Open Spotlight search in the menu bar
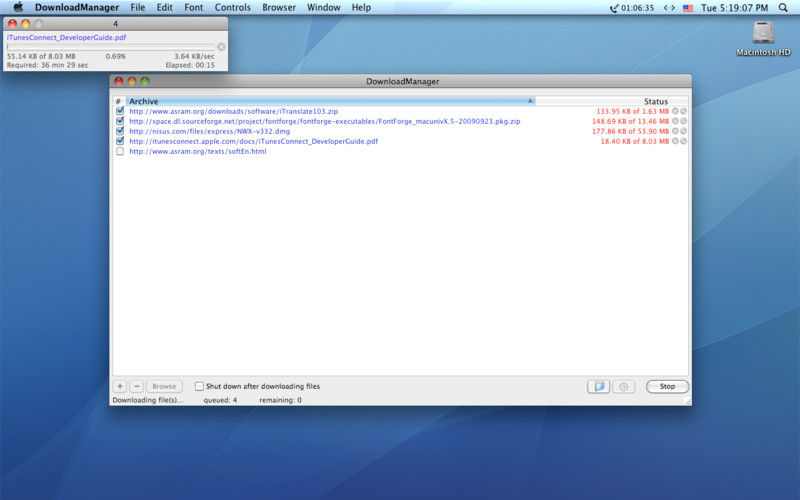Image resolution: width=800 pixels, height=500 pixels. (783, 8)
